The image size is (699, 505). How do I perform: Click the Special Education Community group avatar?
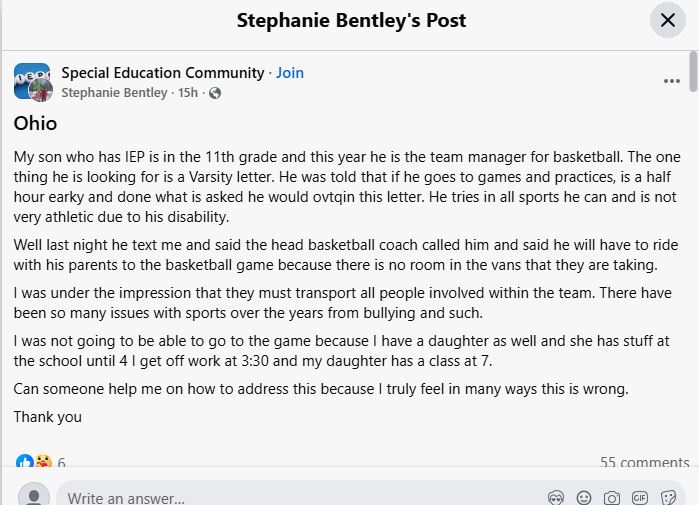coord(32,82)
